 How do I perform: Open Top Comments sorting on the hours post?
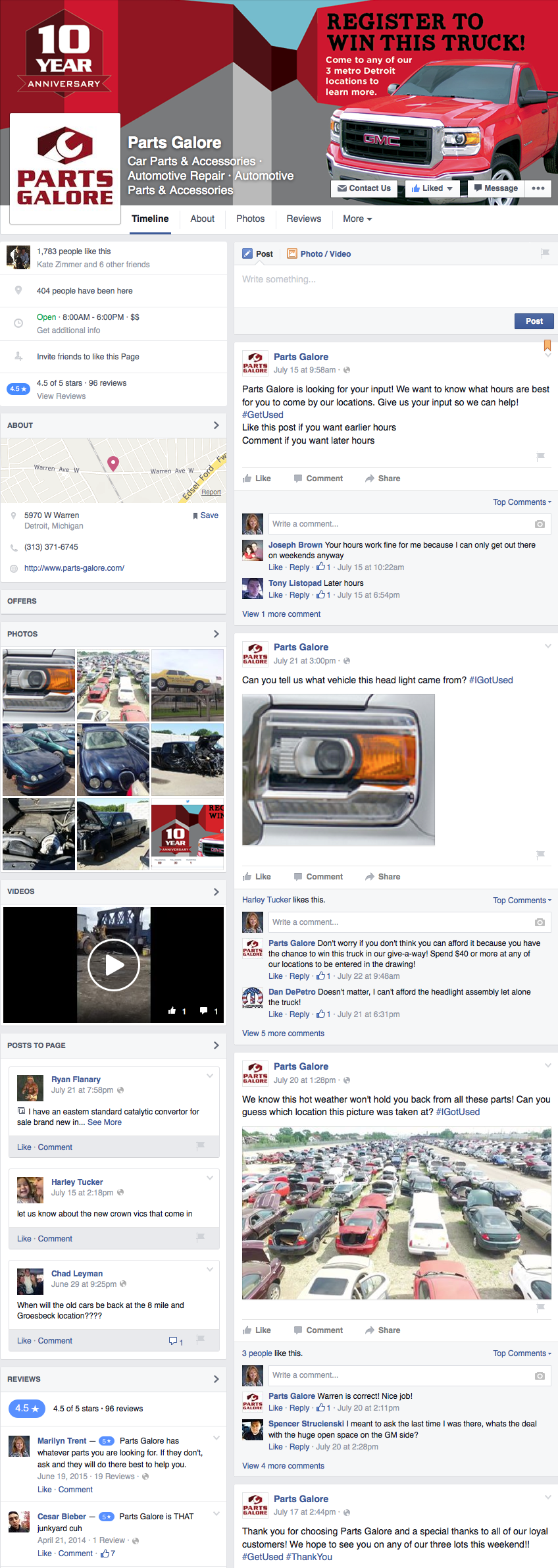(522, 502)
